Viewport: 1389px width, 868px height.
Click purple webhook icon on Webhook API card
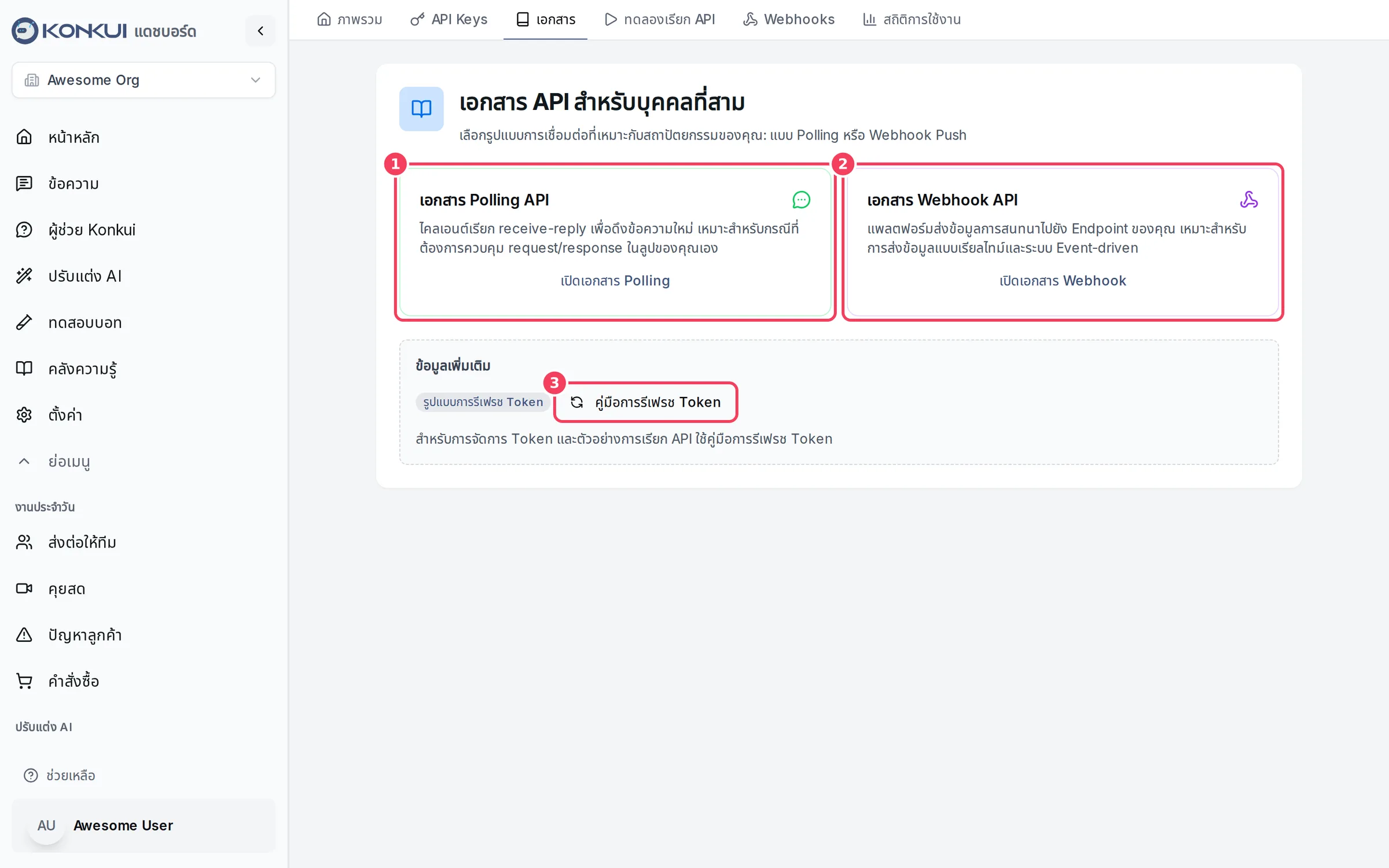(1249, 200)
